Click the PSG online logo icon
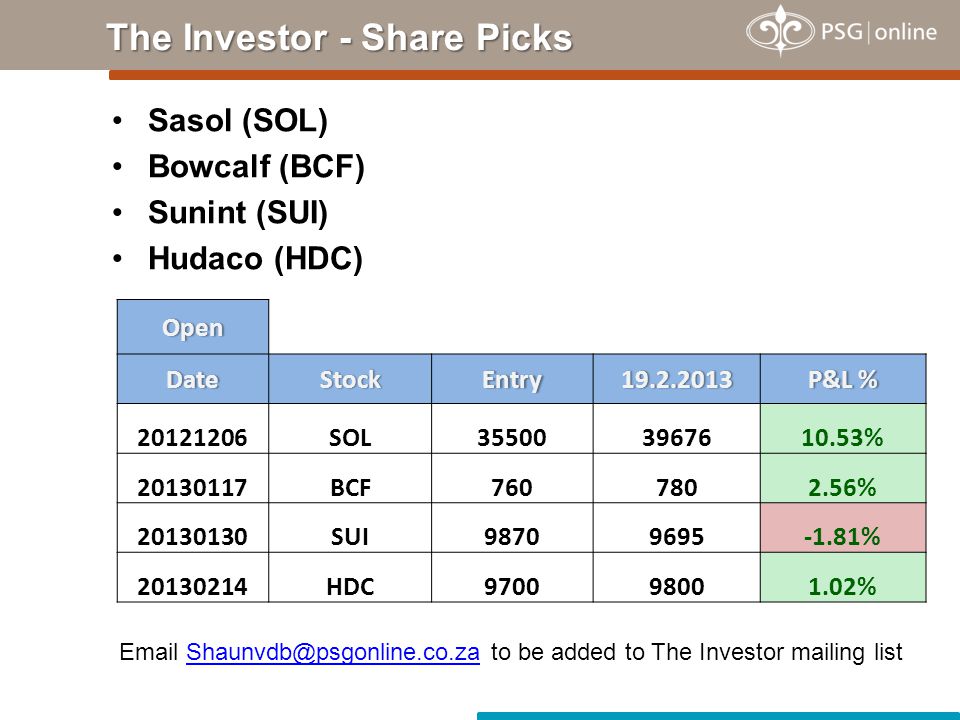This screenshot has width=960, height=720. coord(780,31)
